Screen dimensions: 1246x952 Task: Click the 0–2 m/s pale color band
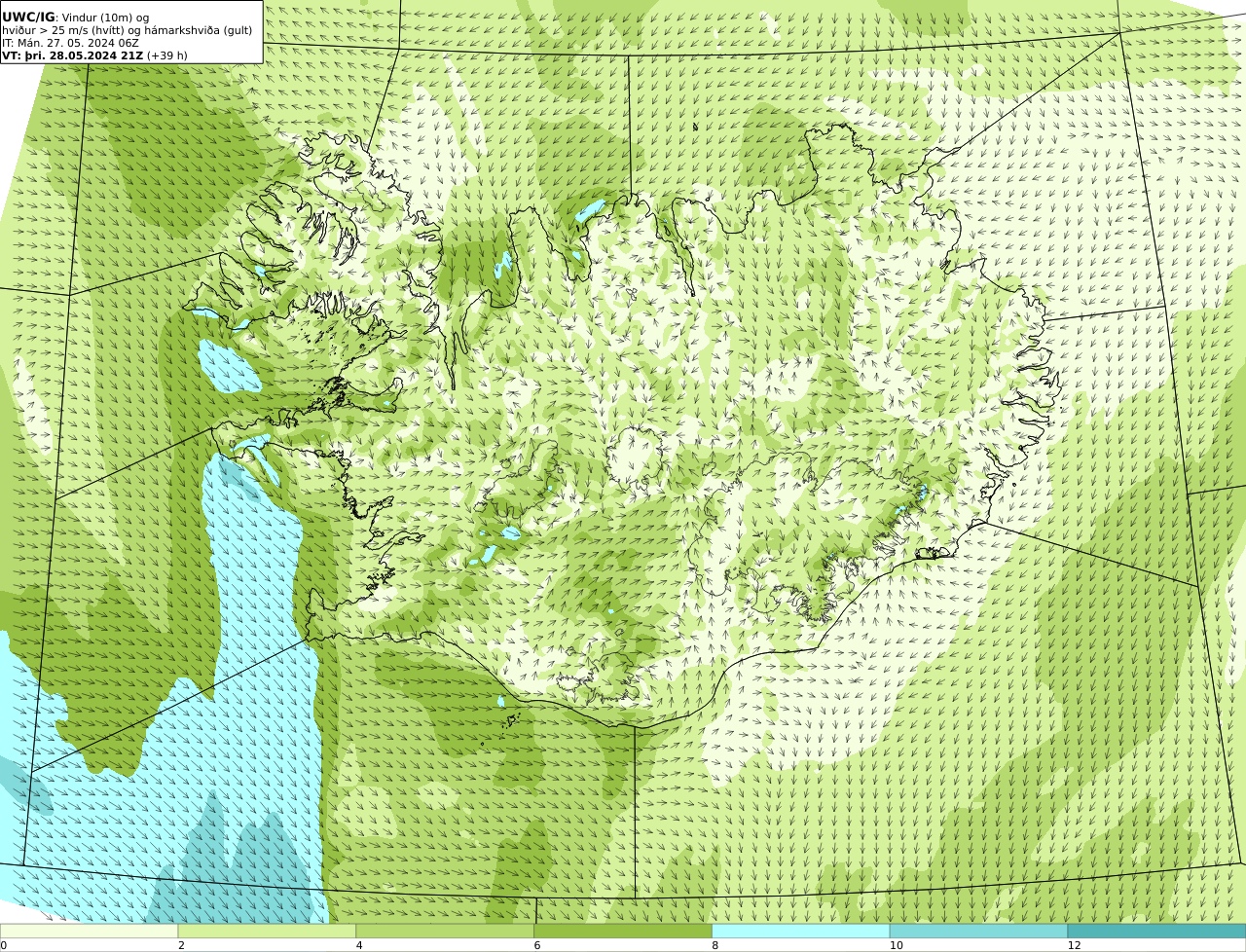coord(89,931)
